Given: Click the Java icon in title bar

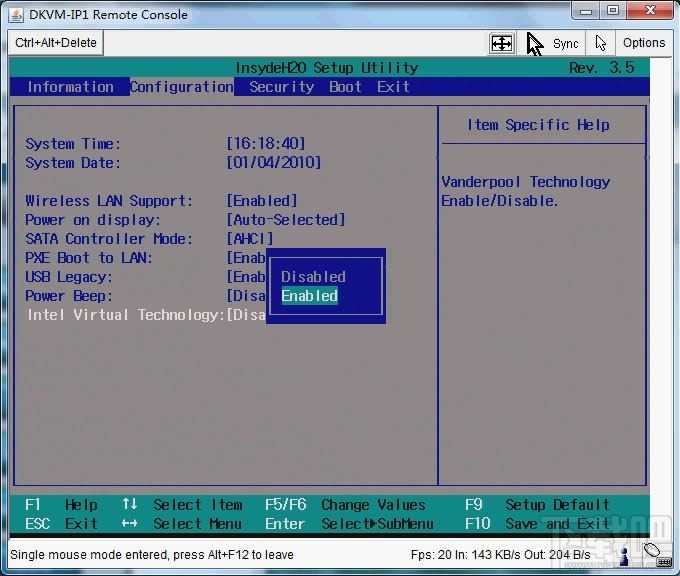Looking at the screenshot, I should 15,14.
